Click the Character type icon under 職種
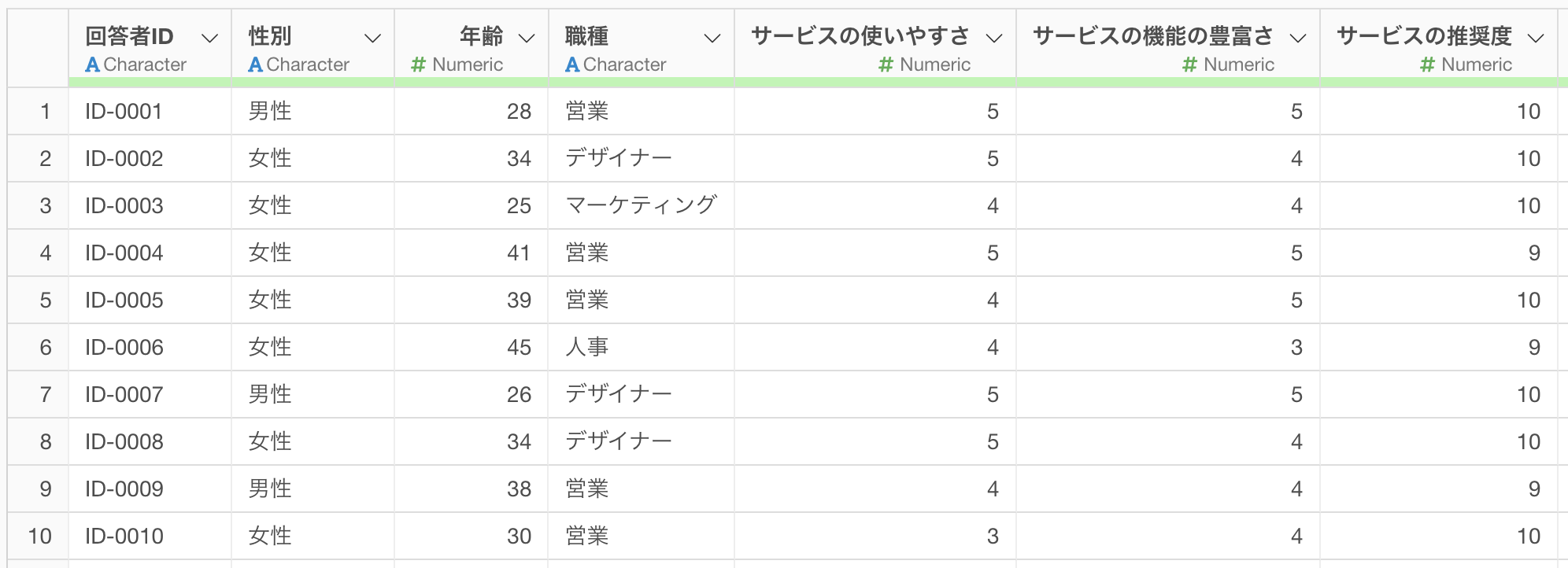Viewport: 1568px width, 568px height. tap(572, 65)
